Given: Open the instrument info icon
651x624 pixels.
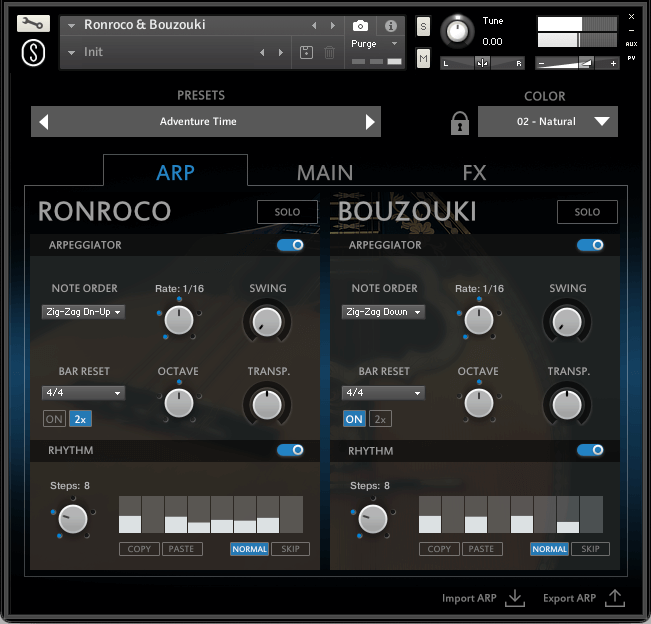Looking at the screenshot, I should pos(390,25).
